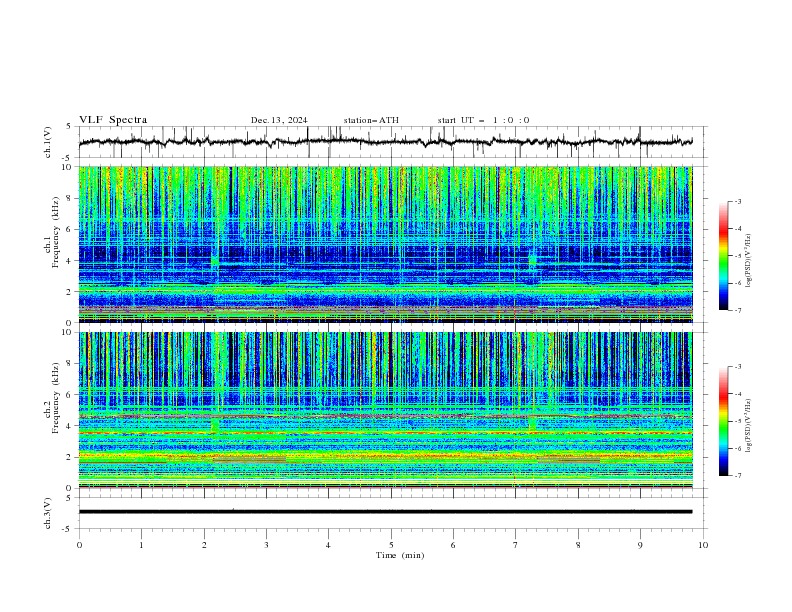Click the time axis tick label '10'
The image size is (792, 612).
click(x=703, y=545)
